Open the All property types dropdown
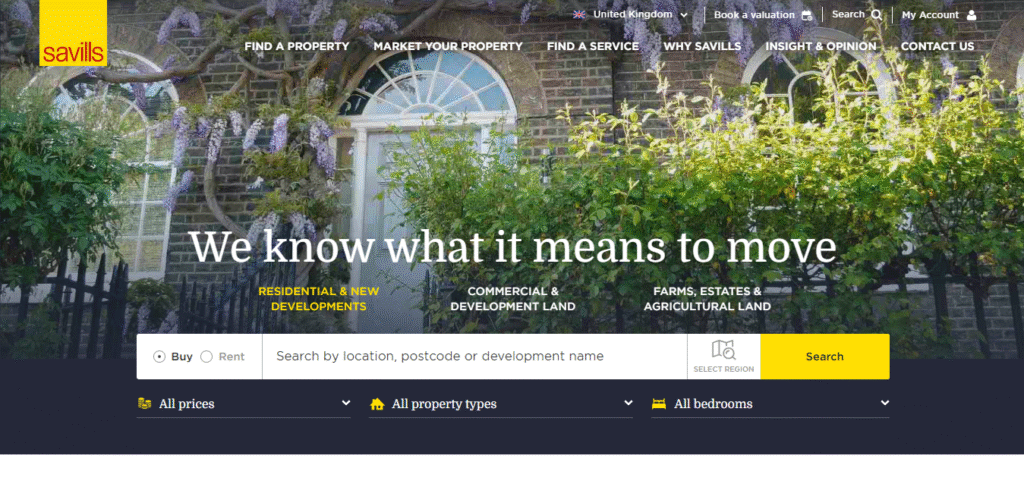The image size is (1024, 484). [501, 404]
